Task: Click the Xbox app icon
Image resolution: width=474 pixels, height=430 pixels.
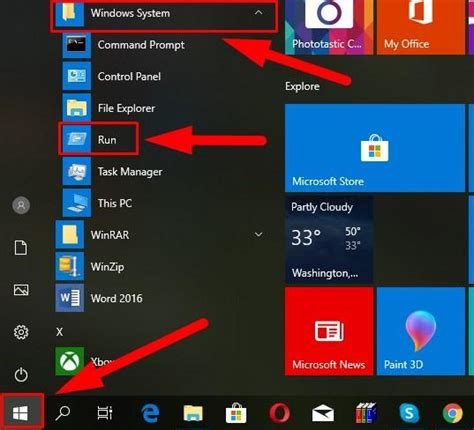Action: tap(69, 361)
